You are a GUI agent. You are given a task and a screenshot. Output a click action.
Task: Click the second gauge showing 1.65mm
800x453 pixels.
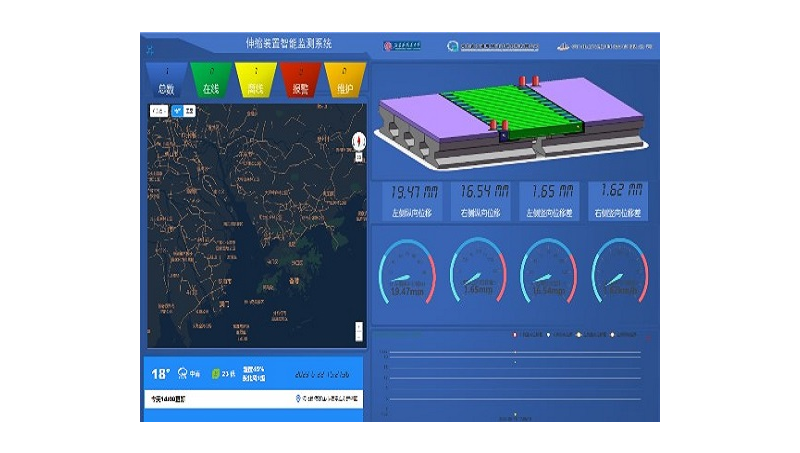[x=478, y=271]
